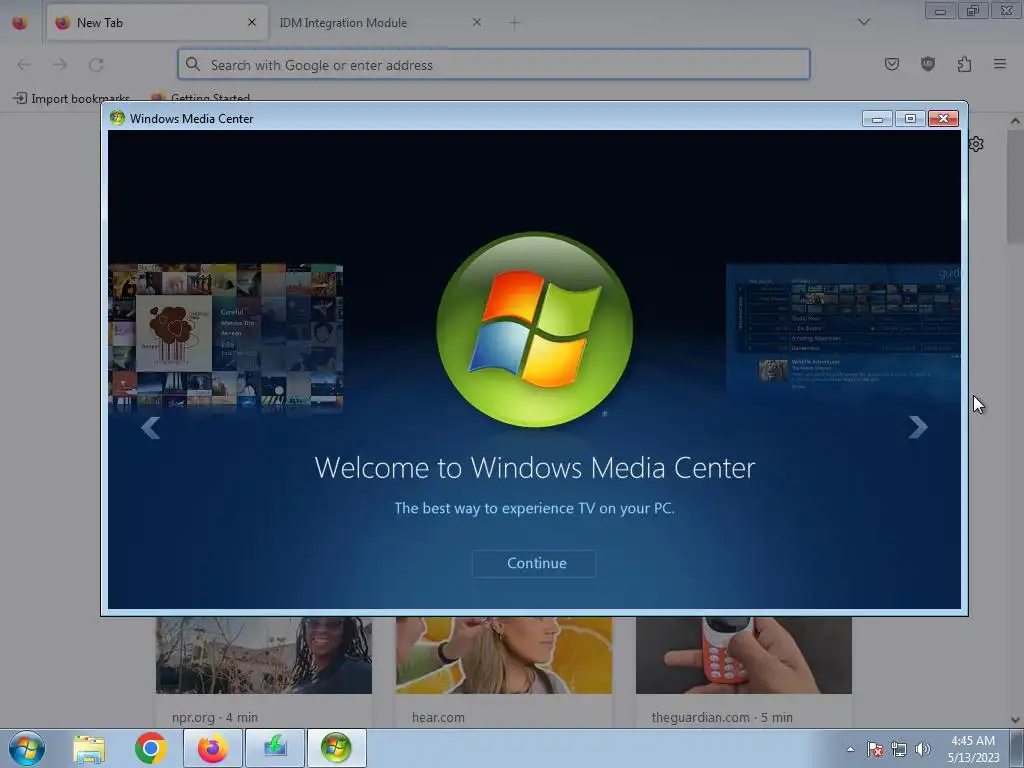The height and width of the screenshot is (768, 1024).
Task: Maximize the Windows Media Center window
Action: click(910, 119)
